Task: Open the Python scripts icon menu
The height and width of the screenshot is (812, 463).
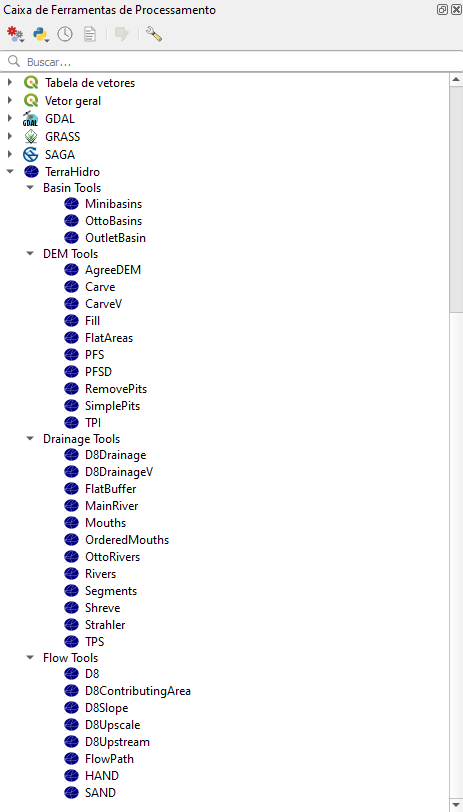Action: (x=41, y=35)
